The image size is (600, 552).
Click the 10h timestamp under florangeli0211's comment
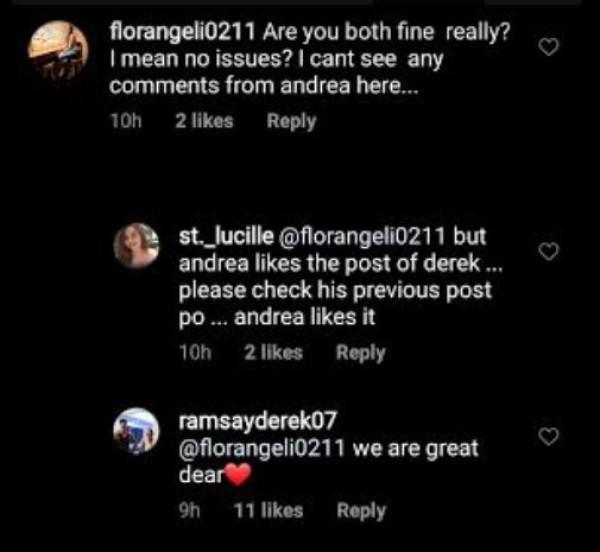click(x=125, y=121)
